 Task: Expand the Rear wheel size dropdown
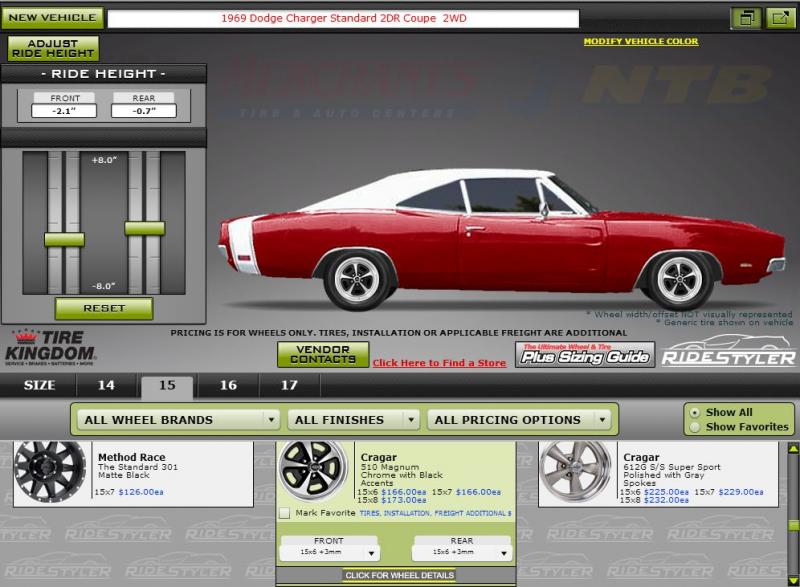[462, 552]
